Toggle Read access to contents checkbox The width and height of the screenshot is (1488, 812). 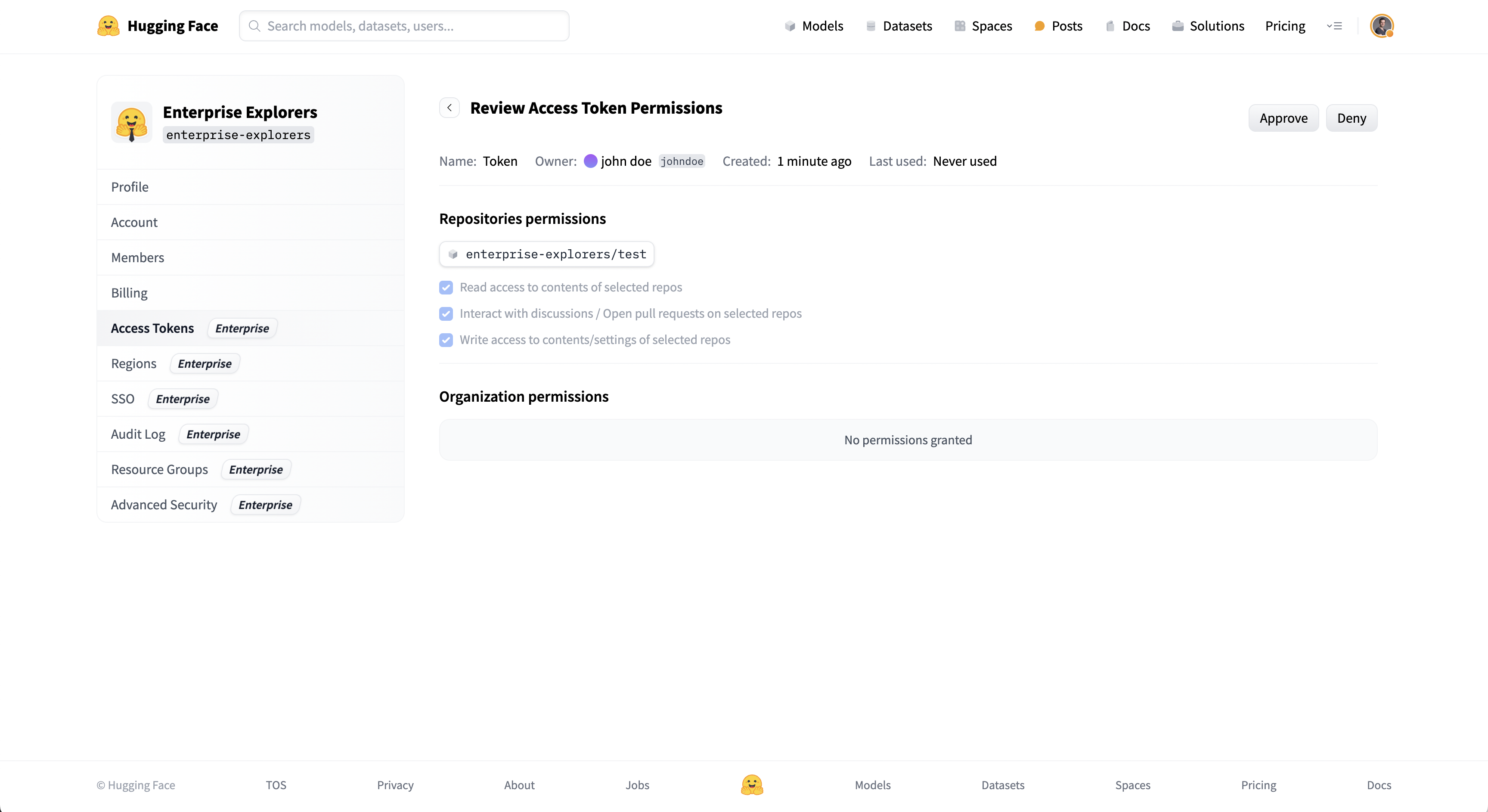tap(446, 288)
